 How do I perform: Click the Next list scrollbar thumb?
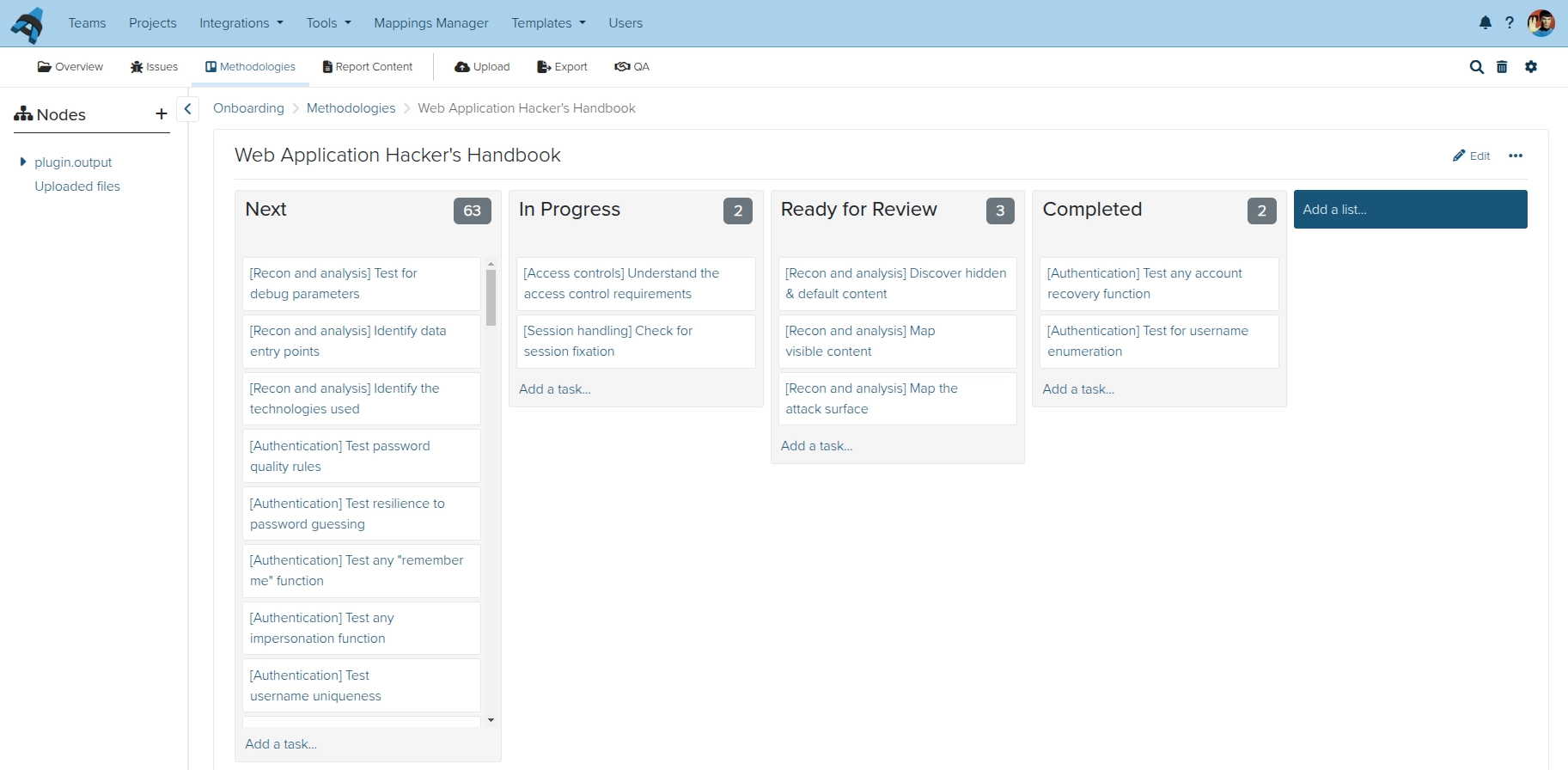(491, 297)
